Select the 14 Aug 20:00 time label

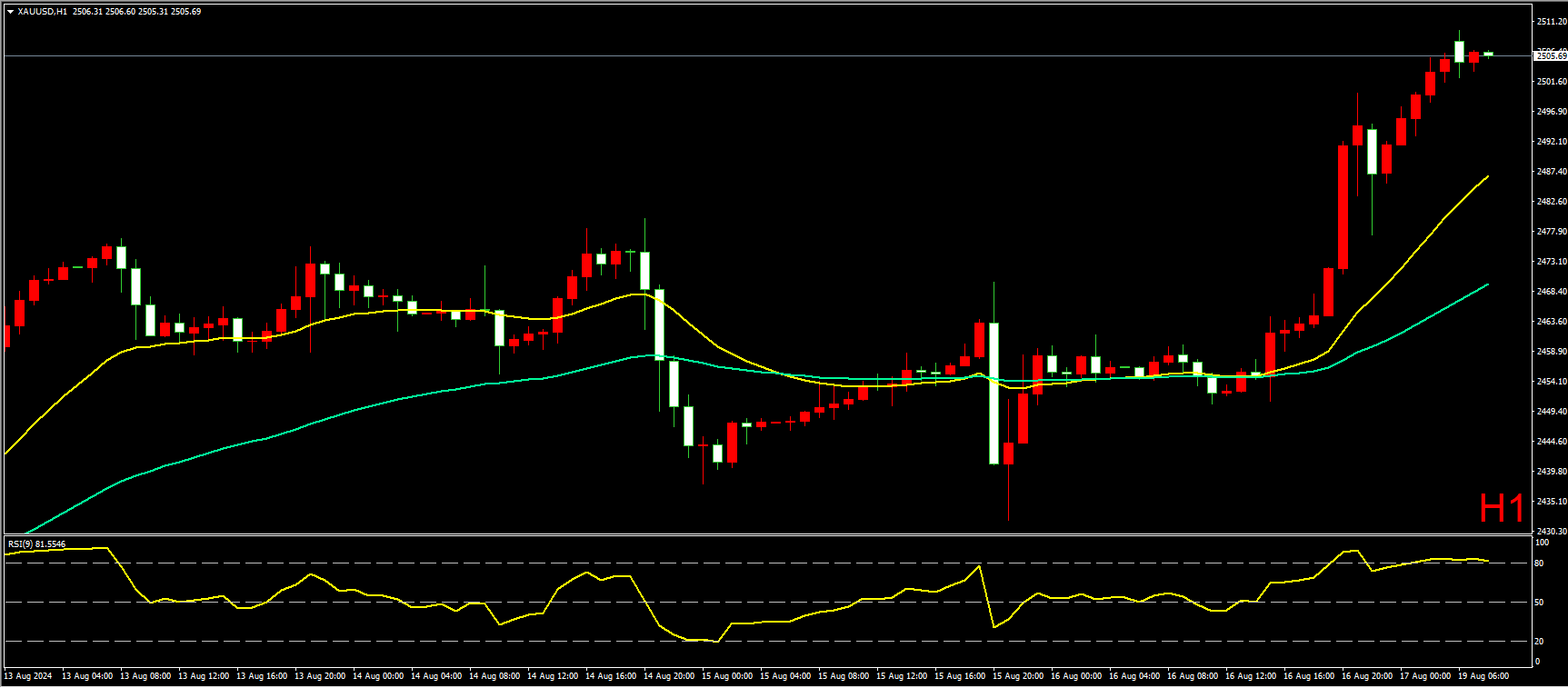click(669, 676)
